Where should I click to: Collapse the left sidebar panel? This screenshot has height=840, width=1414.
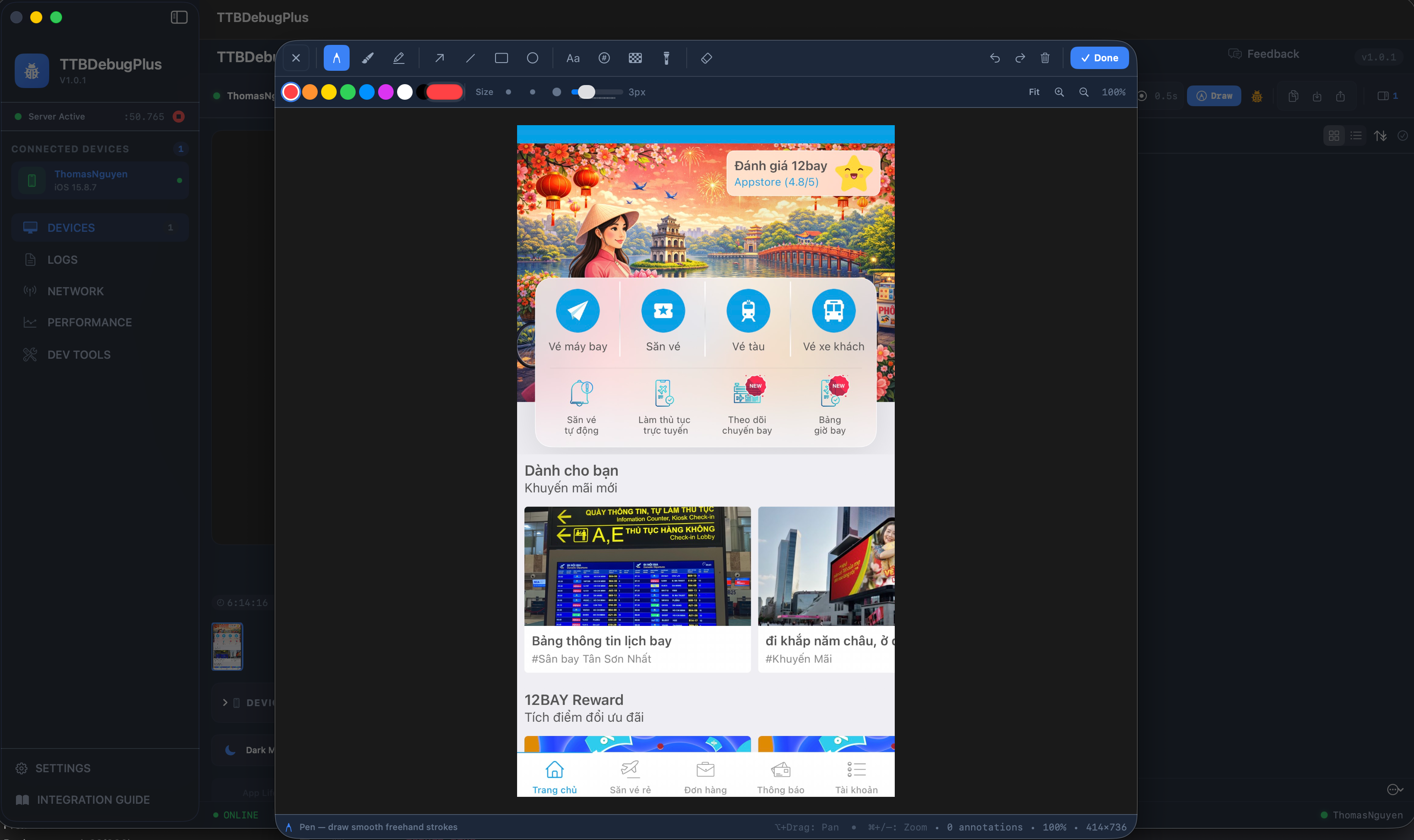[179, 18]
